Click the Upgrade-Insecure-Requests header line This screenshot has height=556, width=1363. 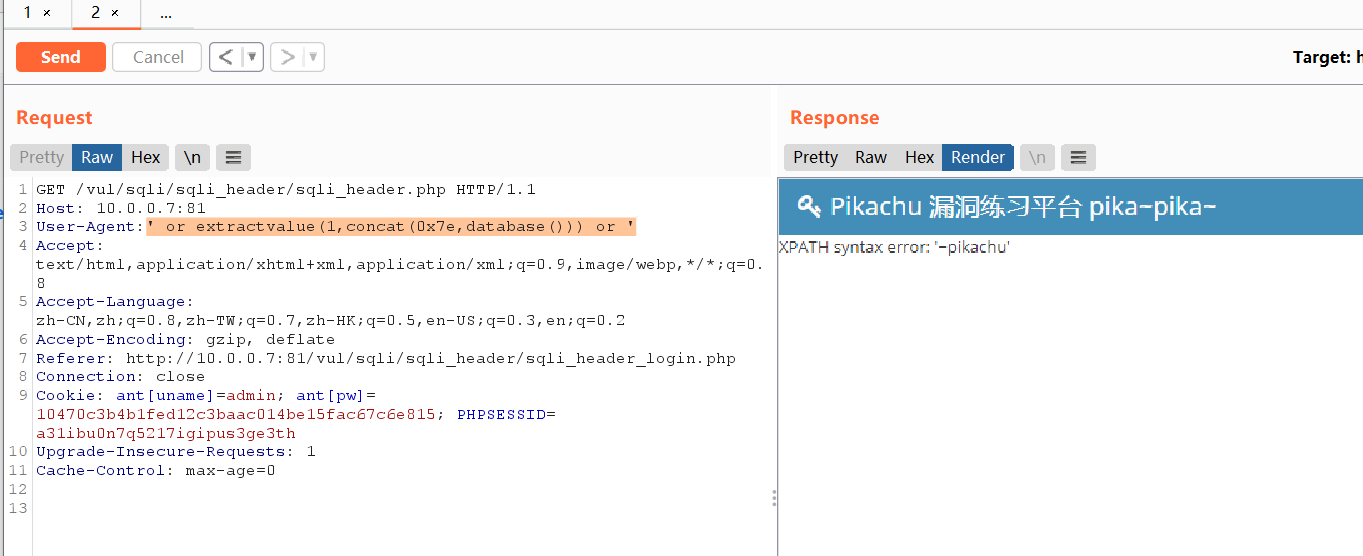point(176,452)
